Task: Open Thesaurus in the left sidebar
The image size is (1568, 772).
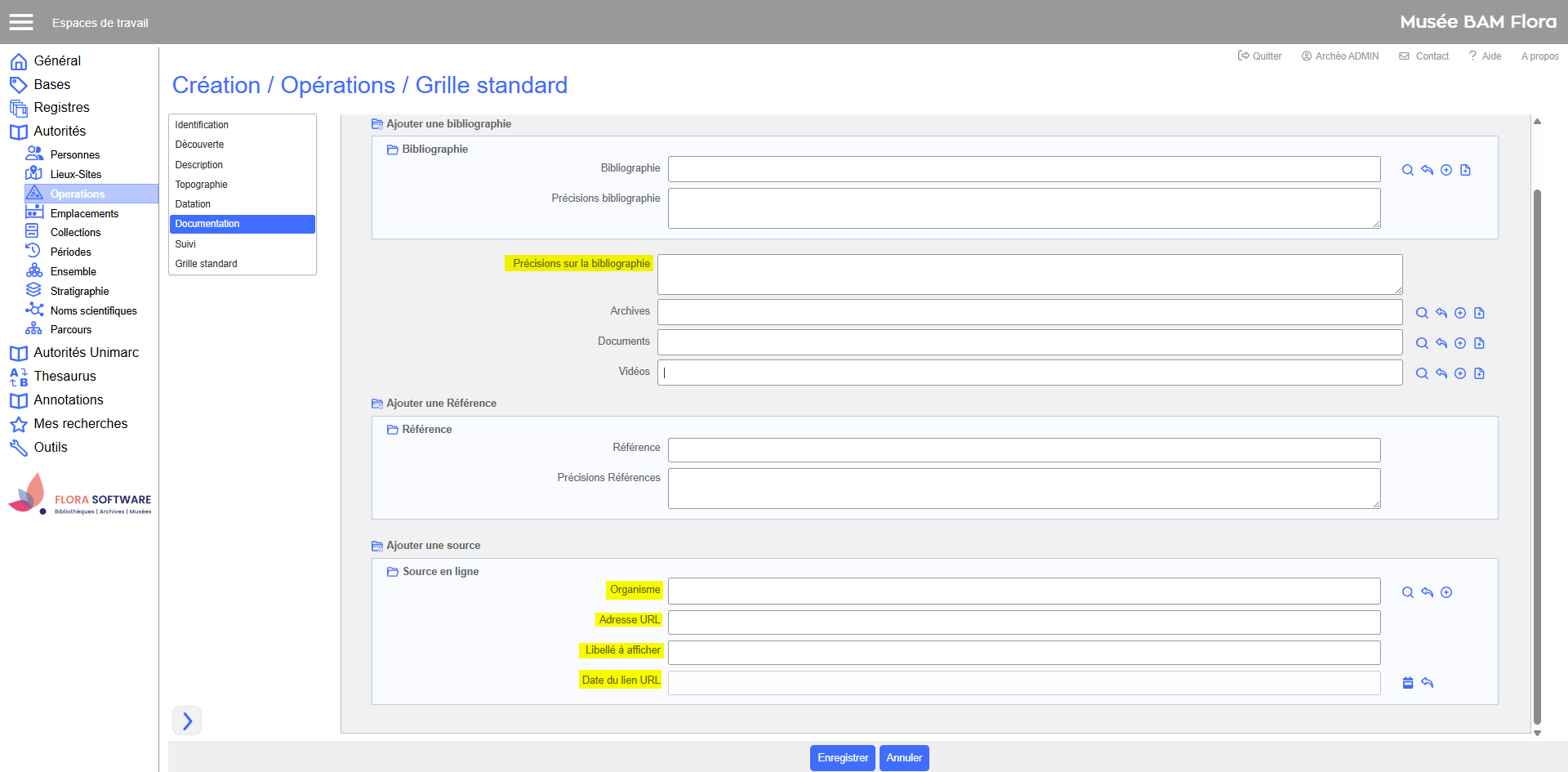Action: [x=65, y=377]
